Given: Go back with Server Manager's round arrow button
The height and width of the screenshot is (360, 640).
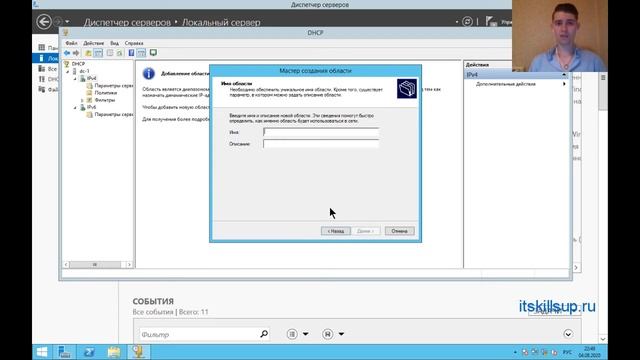Looking at the screenshot, I should coord(44,22).
